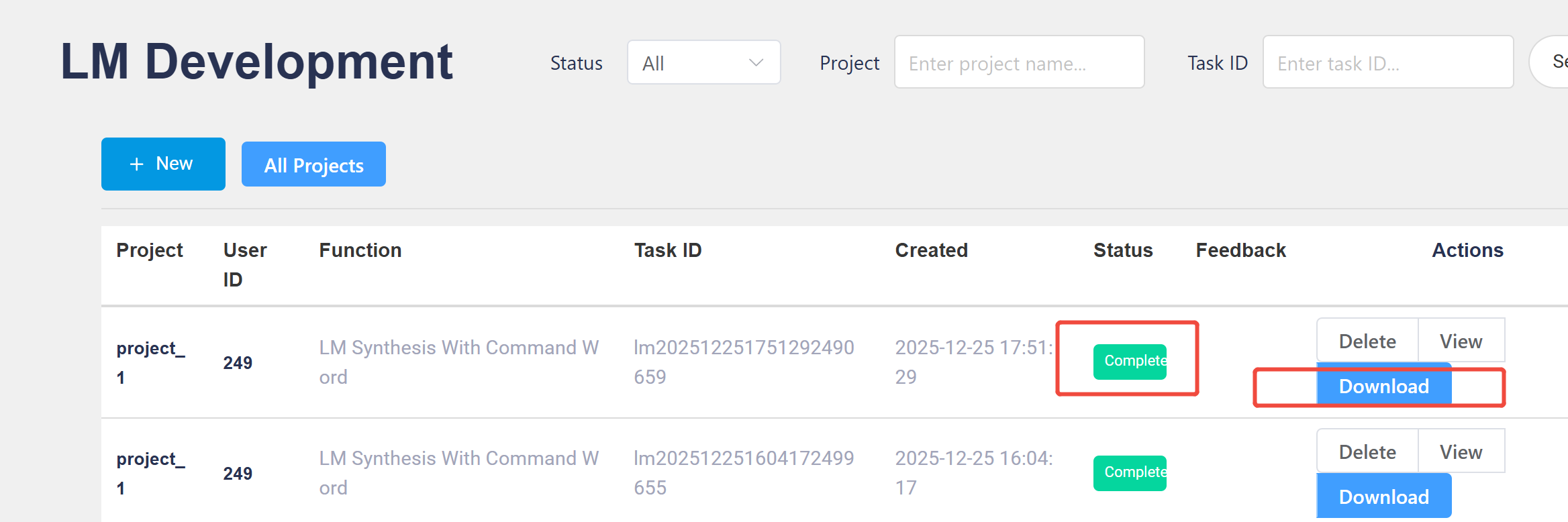Click the first row's Complete status badge
Viewport: 1568px width, 522px height.
pyautogui.click(x=1130, y=362)
